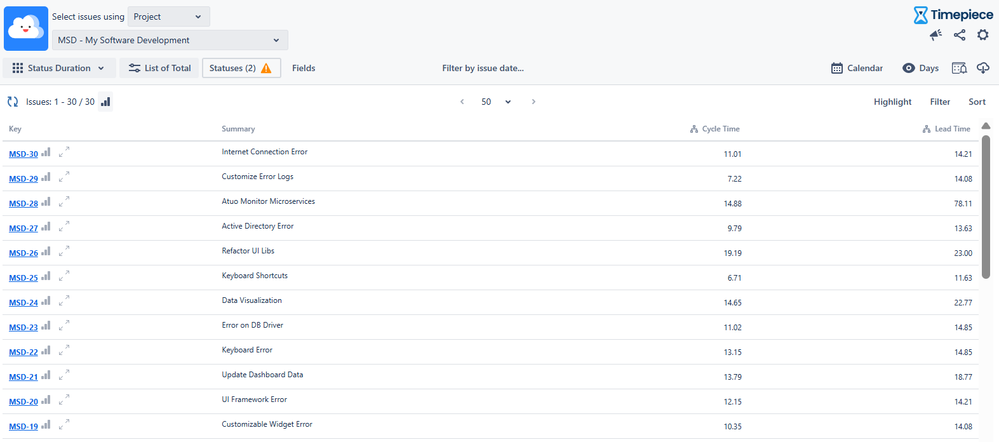The image size is (999, 442).
Task: Click Filter by issue date field
Action: (x=483, y=68)
